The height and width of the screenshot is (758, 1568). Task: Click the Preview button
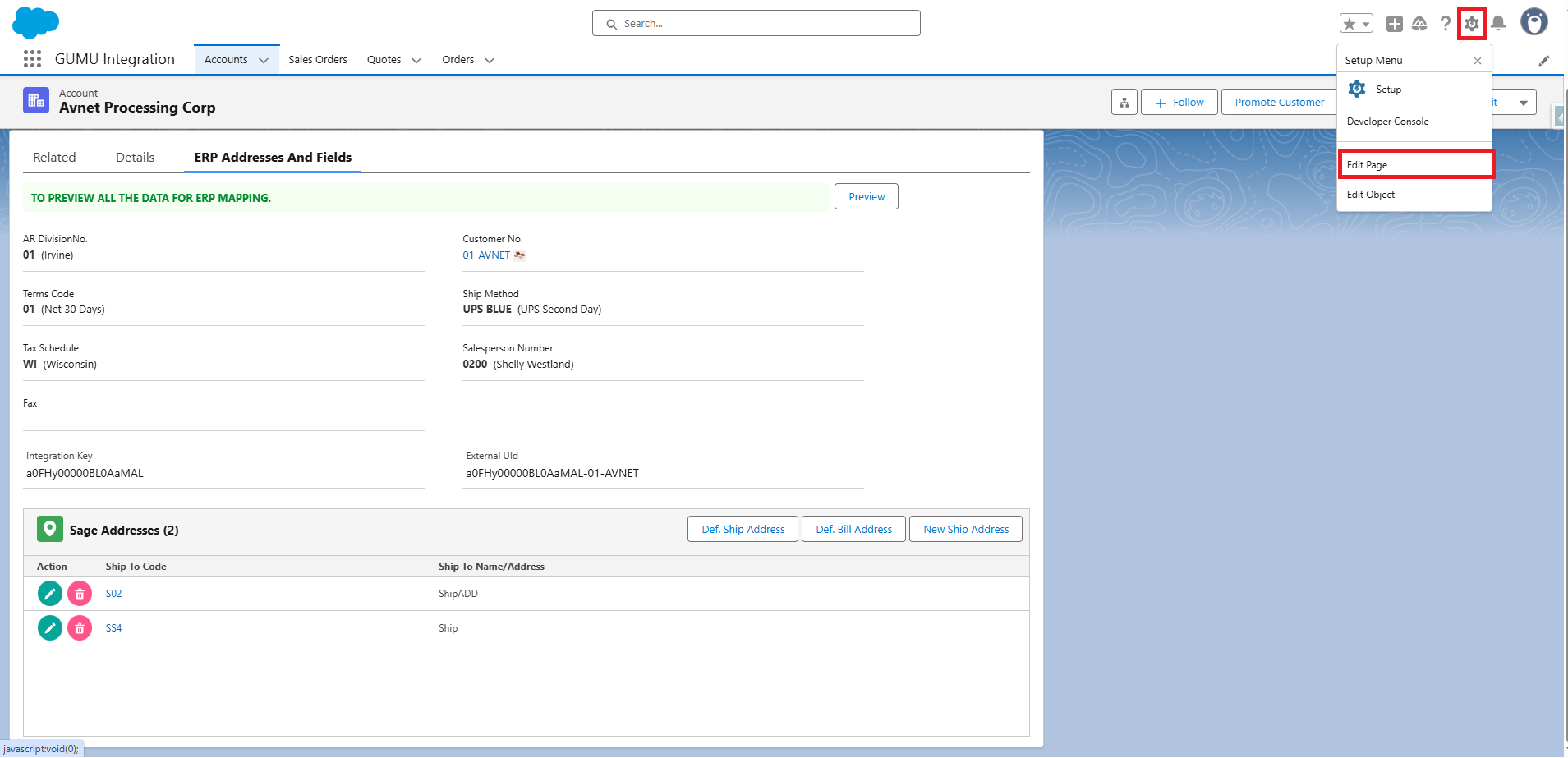[867, 196]
